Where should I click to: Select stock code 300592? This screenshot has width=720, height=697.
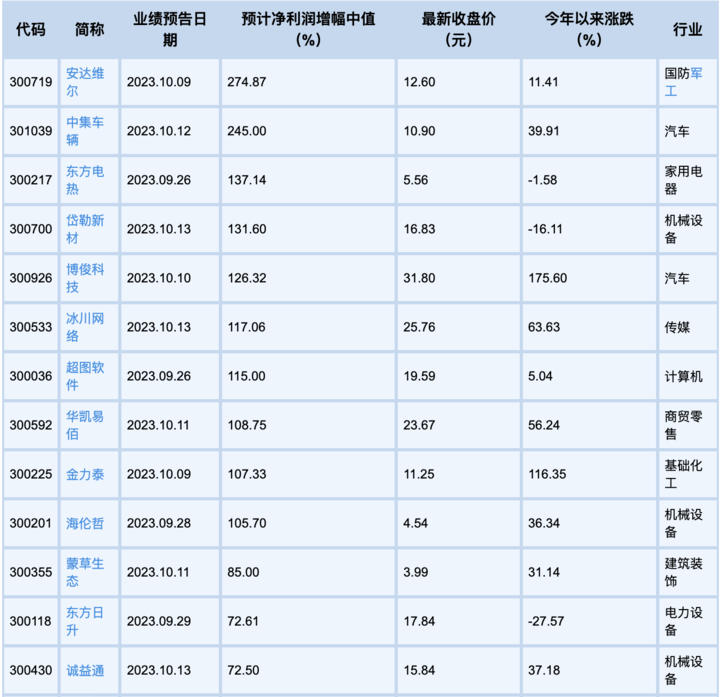tap(31, 425)
